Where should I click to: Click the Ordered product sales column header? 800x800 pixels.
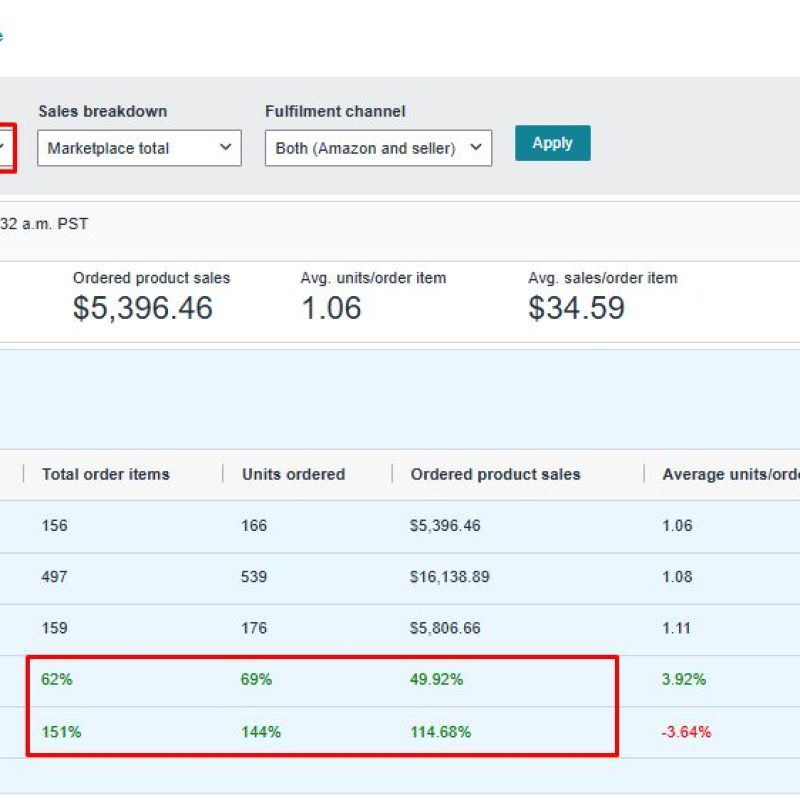point(495,474)
